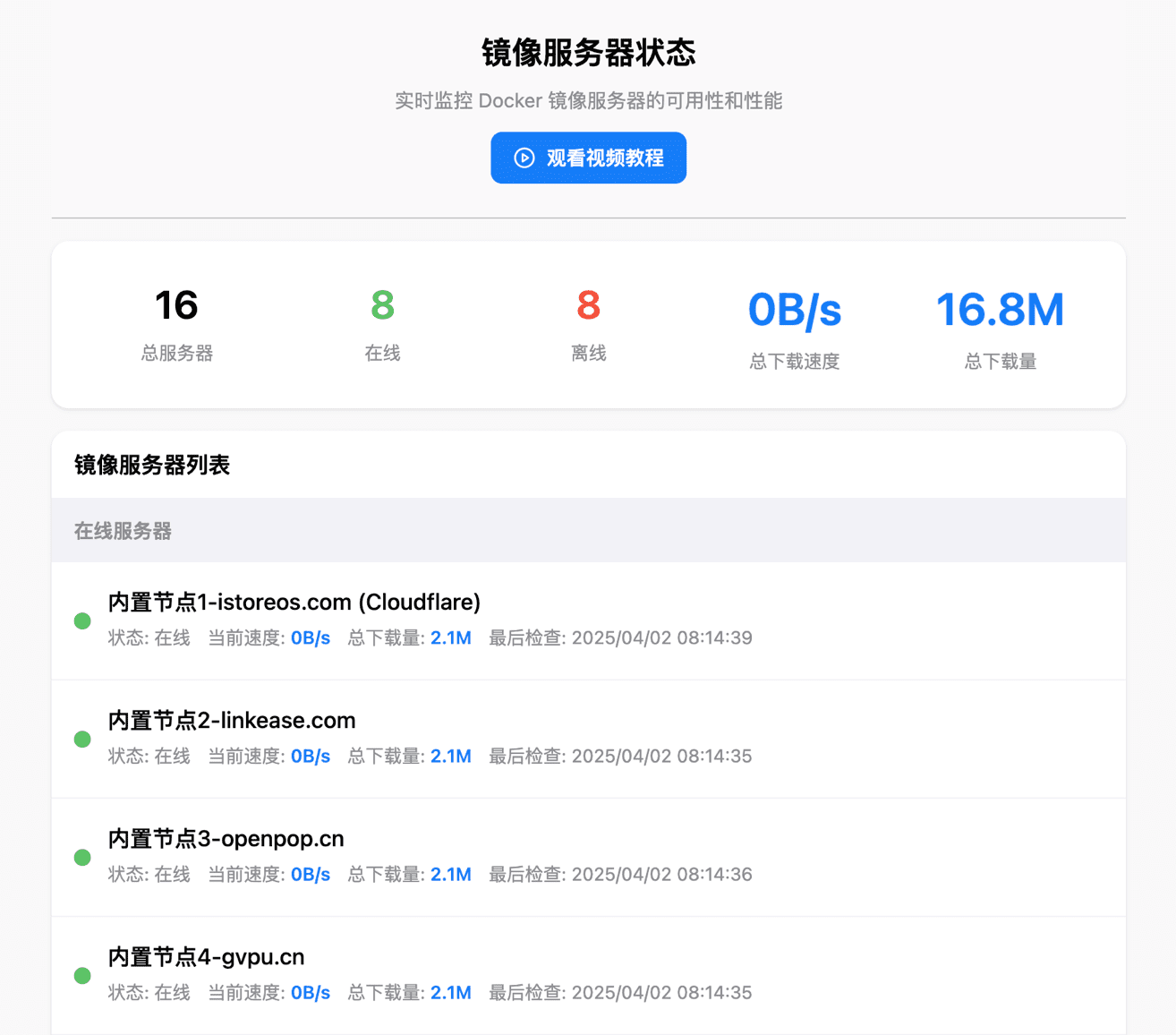Click the green status dot for 内置节点2-linkease.com
Viewport: 1176px width, 1035px height.
click(x=82, y=740)
